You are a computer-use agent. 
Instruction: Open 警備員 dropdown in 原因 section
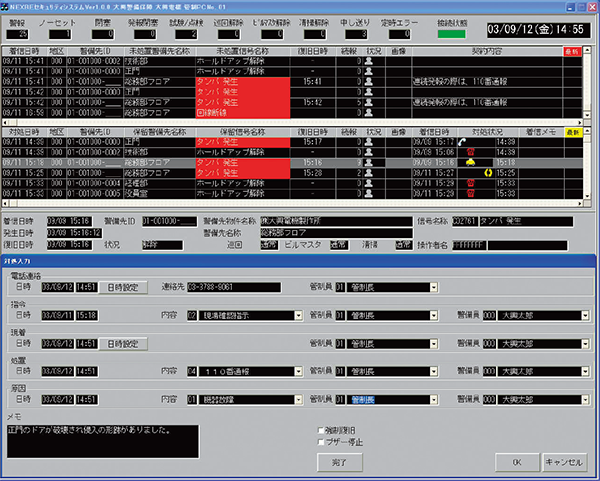(x=585, y=400)
